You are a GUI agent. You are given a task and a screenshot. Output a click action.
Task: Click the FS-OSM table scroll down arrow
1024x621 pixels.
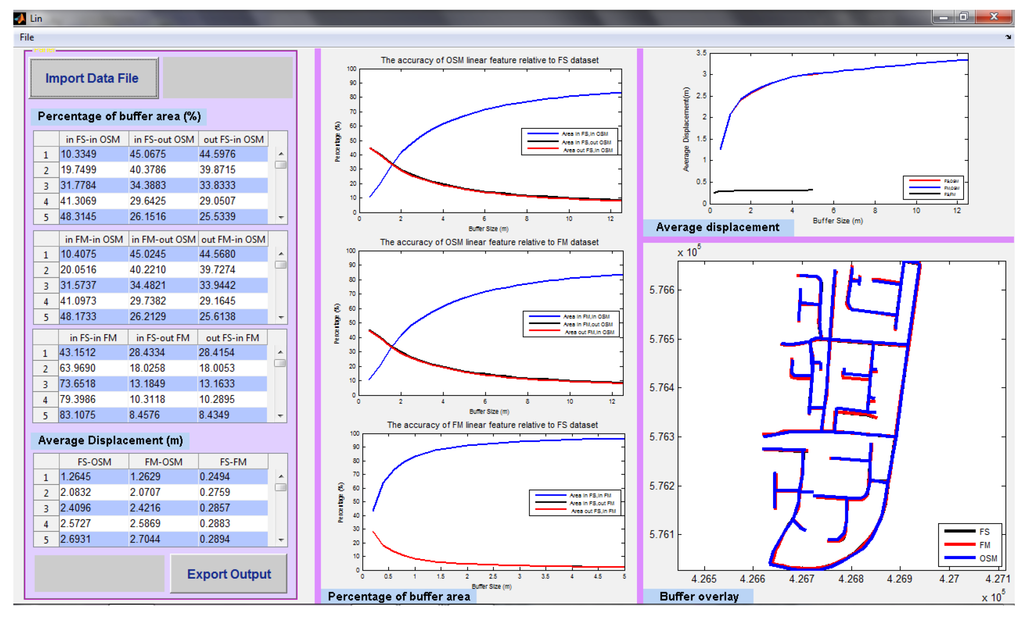(281, 217)
